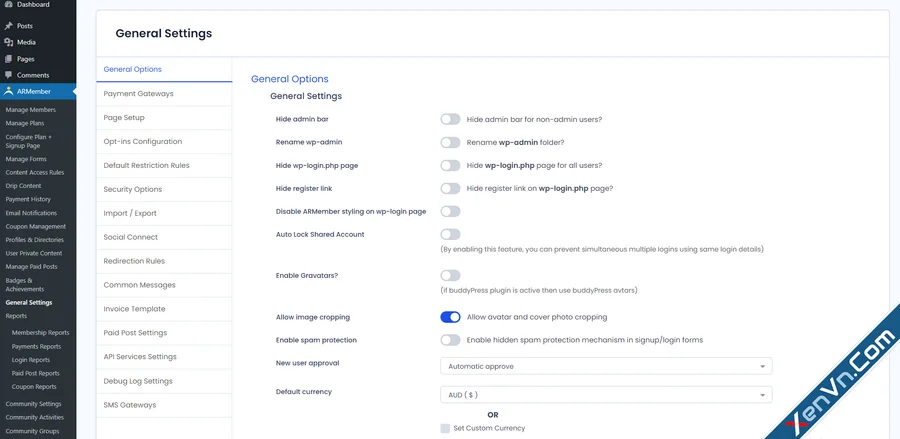
Task: Open the Import / Export tab
Action: point(164,213)
